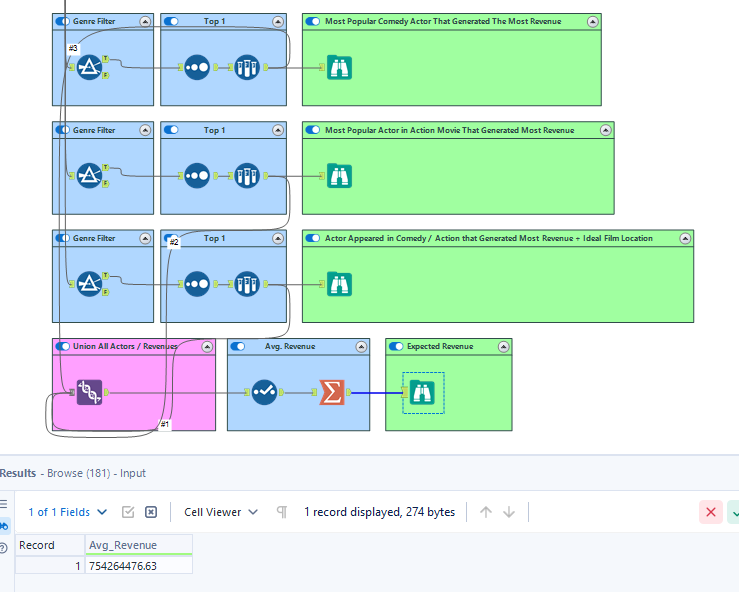
Task: Open the Browse tool in Most Popular Comedy Actor container
Action: (x=339, y=67)
